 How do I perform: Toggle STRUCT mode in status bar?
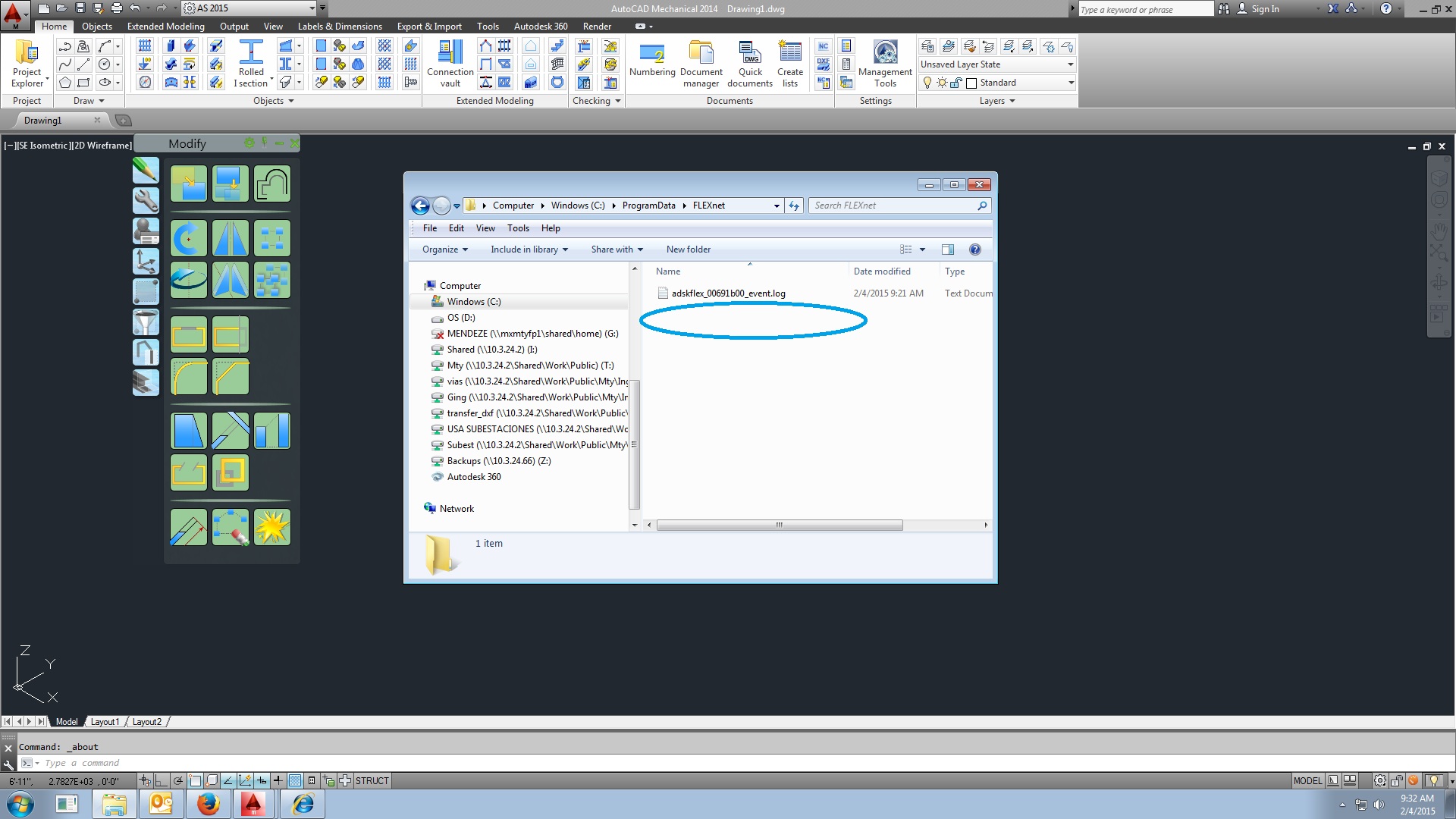pos(372,780)
